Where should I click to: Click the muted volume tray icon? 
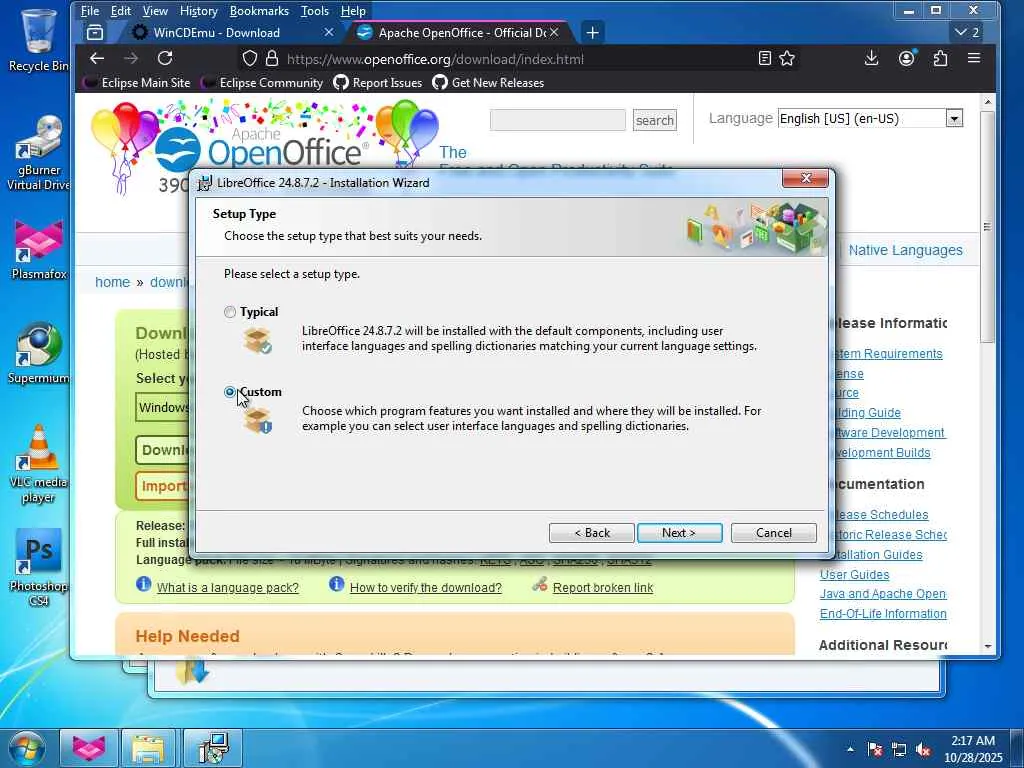point(923,750)
